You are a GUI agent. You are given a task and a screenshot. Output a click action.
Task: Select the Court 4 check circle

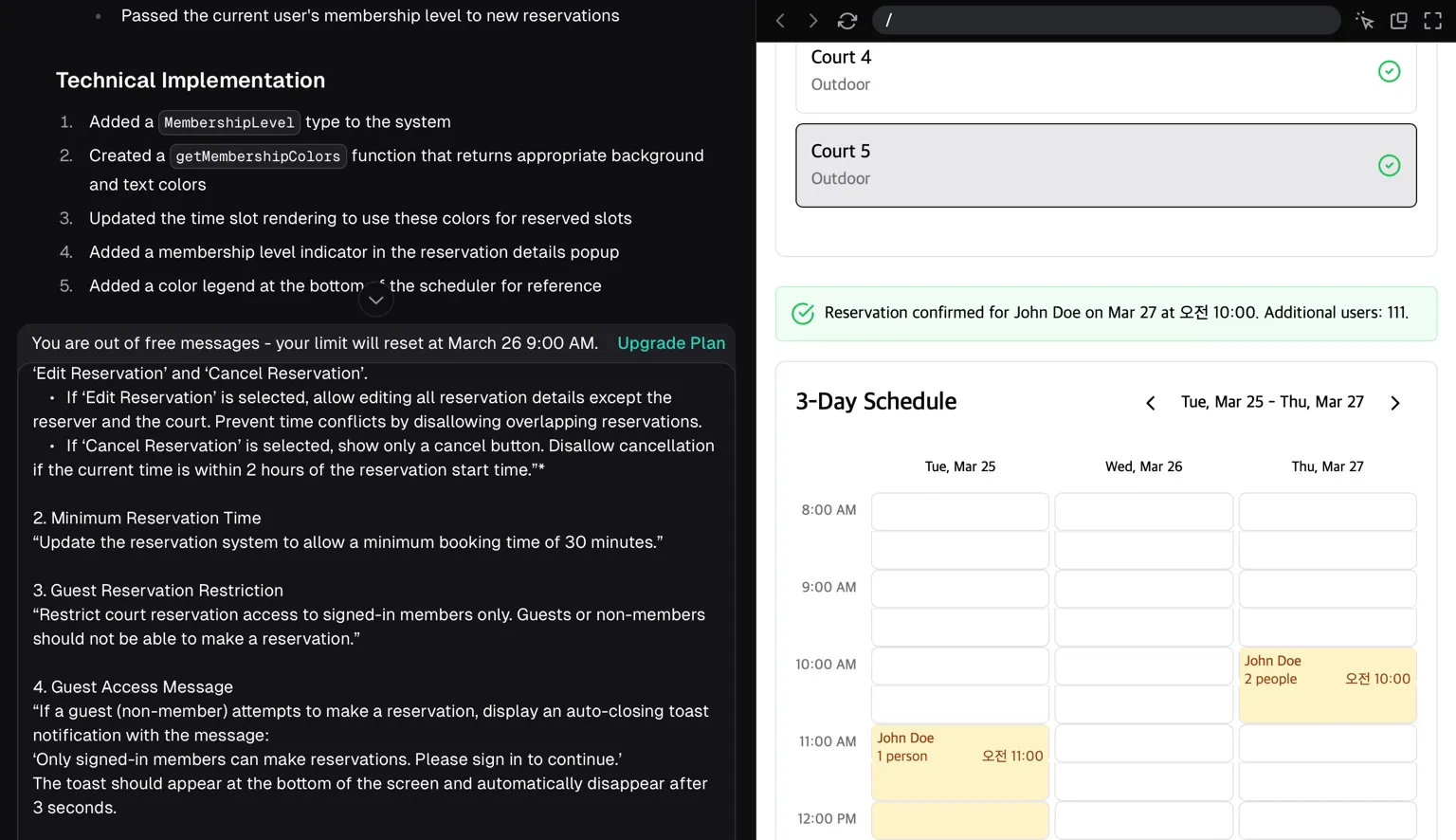1389,71
